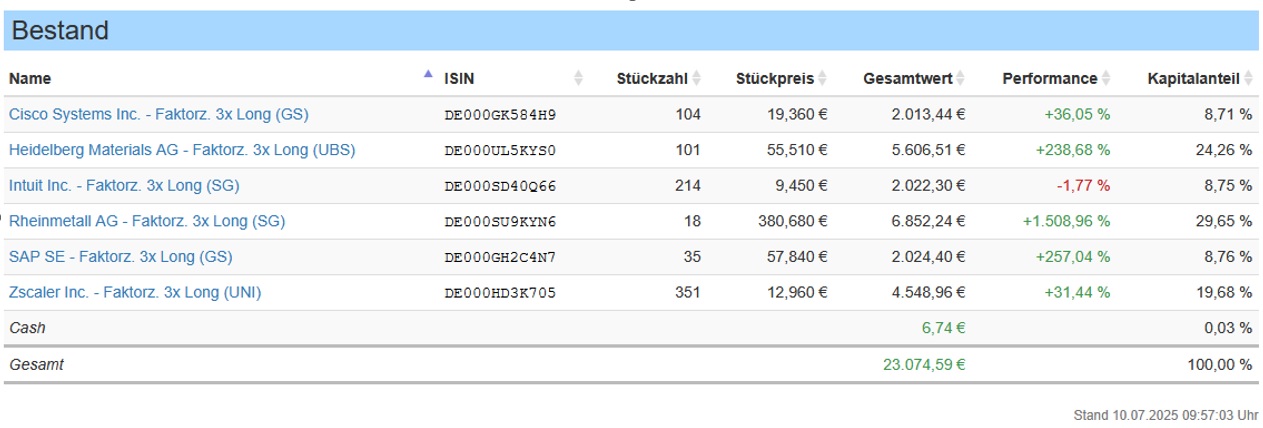The height and width of the screenshot is (428, 1263).
Task: Open Intuit Inc. Faktorz. 3x Long link
Action: tap(124, 185)
